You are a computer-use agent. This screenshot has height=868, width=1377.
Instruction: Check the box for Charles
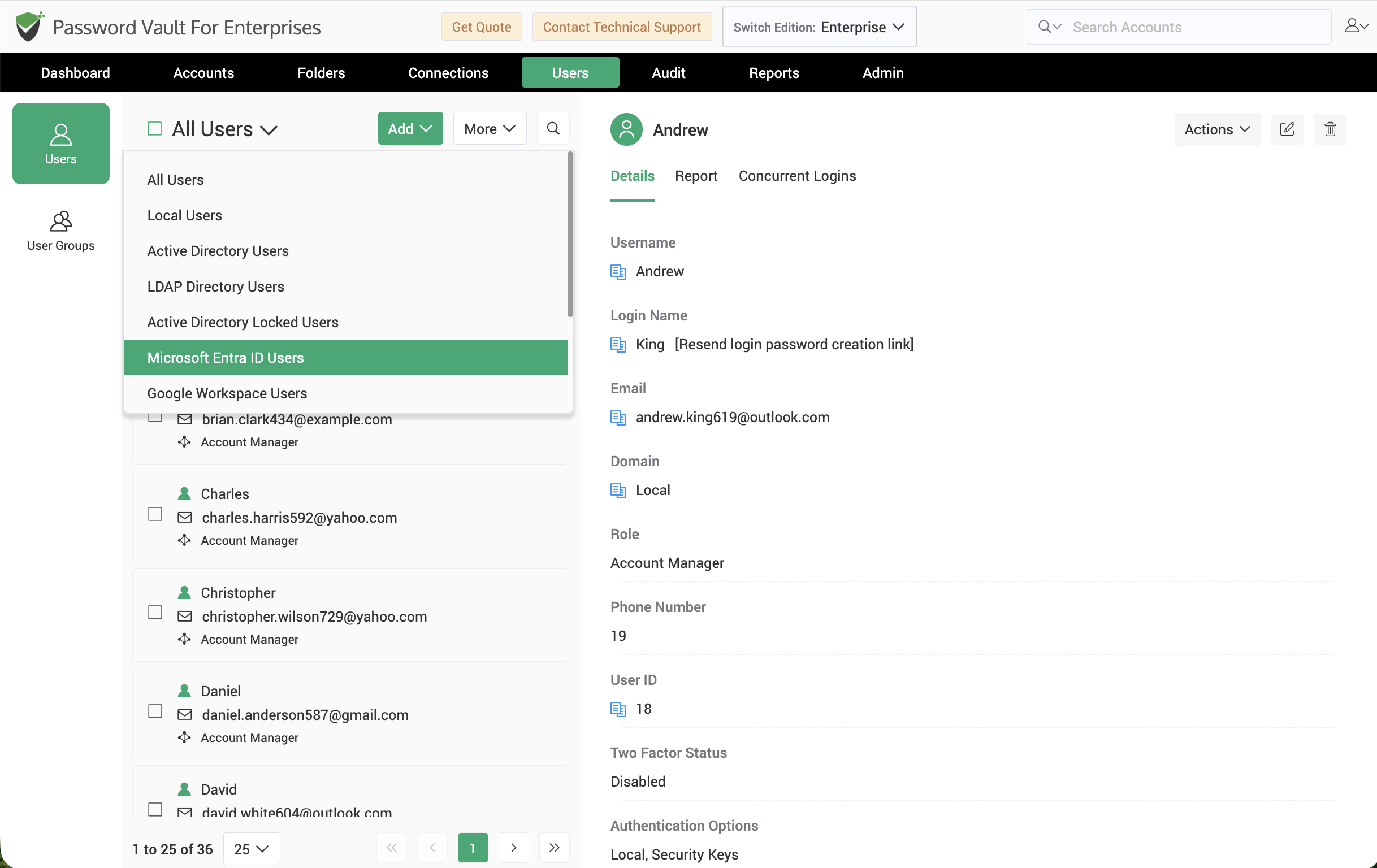point(155,514)
